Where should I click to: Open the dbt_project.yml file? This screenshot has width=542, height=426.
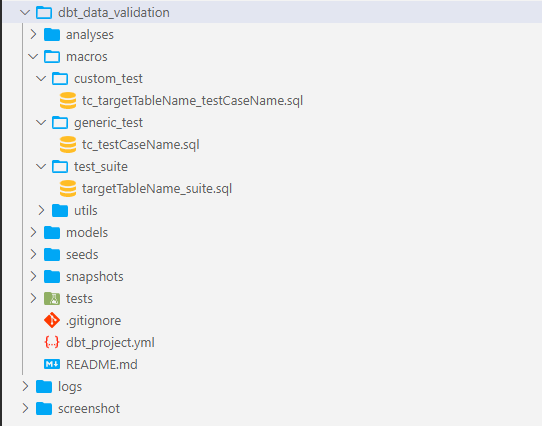pos(110,343)
